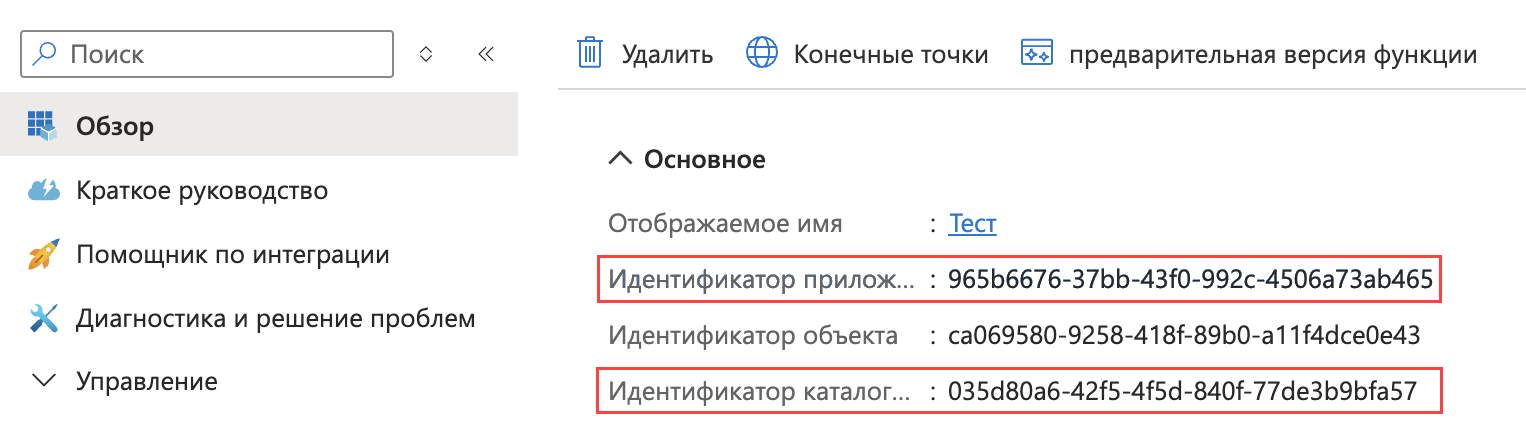
Task: Click the globe Конечные точки icon
Action: pos(762,54)
